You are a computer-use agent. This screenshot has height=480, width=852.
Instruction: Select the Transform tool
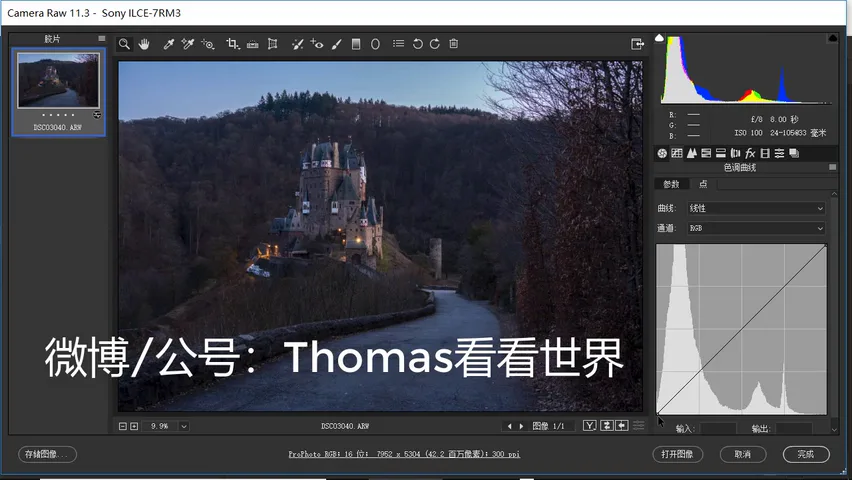272,44
